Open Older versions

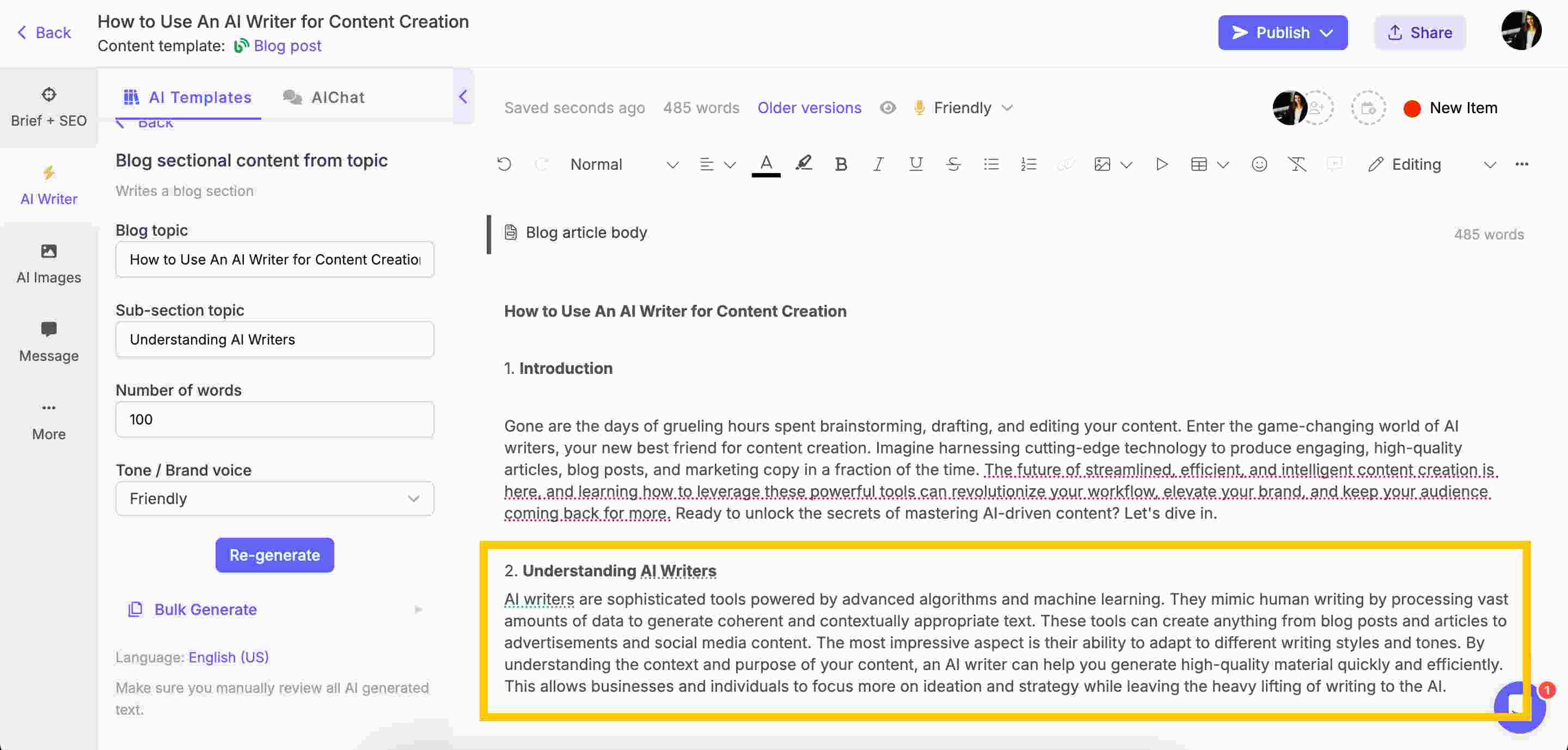[x=809, y=108]
